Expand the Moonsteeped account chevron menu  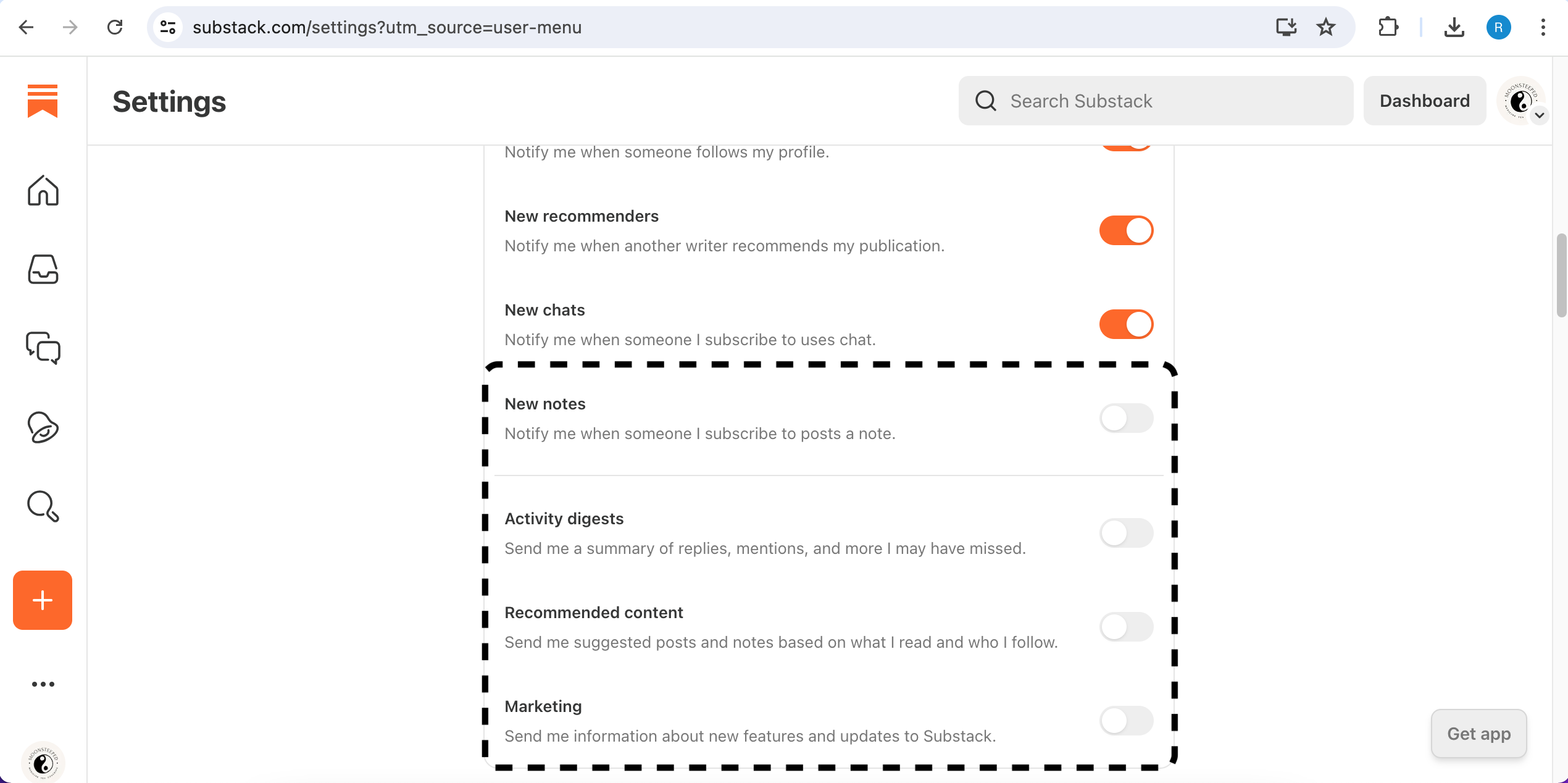pyautogui.click(x=1540, y=115)
